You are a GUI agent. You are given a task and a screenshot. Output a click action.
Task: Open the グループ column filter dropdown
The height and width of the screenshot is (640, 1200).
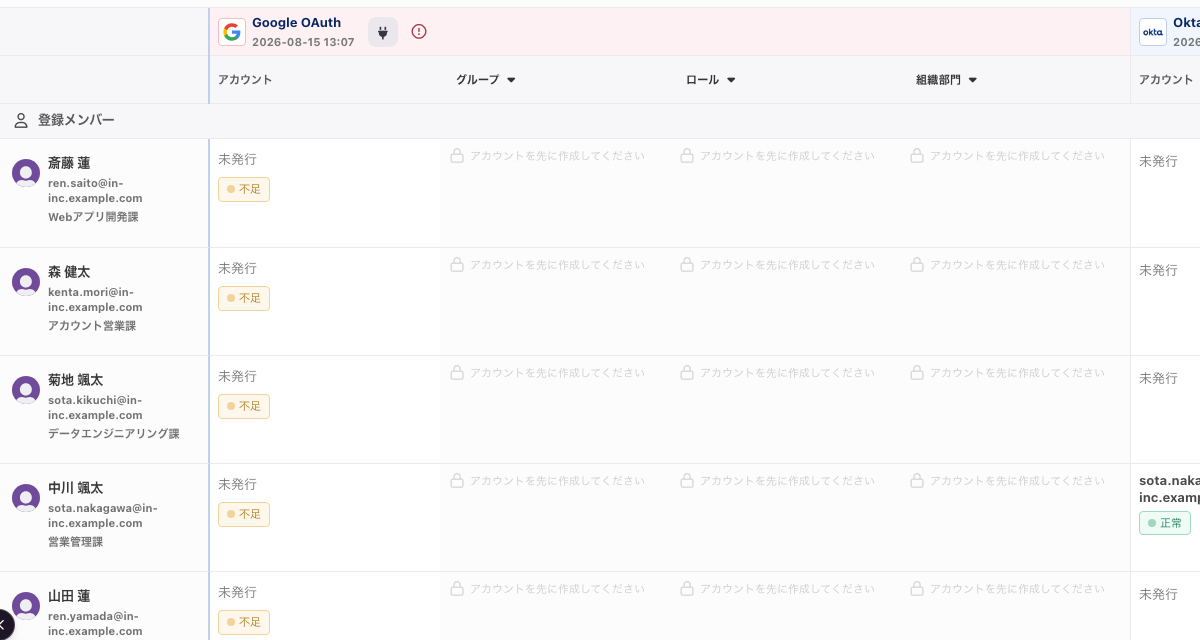[x=511, y=80]
